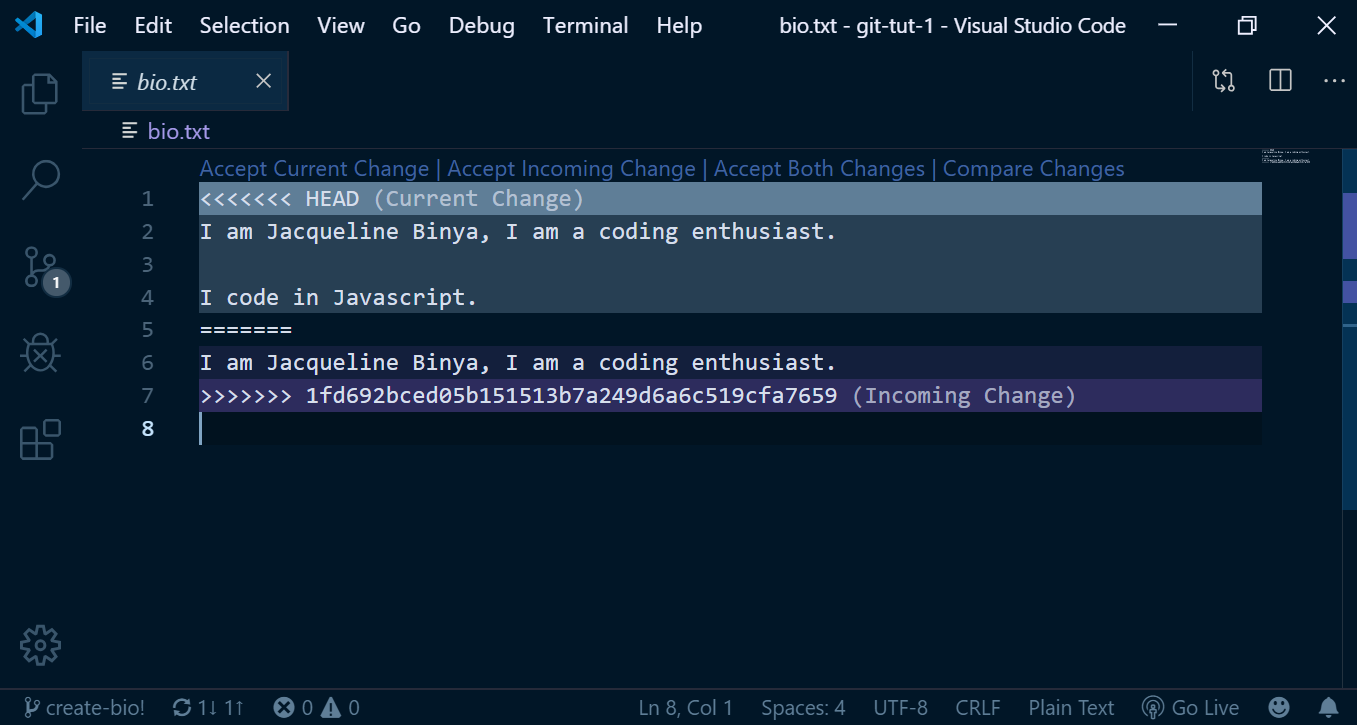Viewport: 1357px width, 725px height.
Task: Select the bio.txt editor tab
Action: [186, 82]
